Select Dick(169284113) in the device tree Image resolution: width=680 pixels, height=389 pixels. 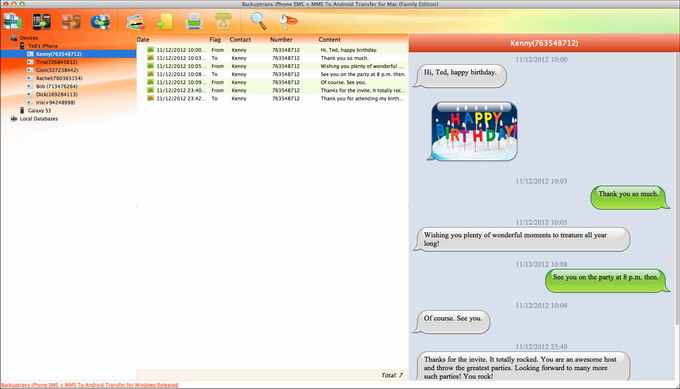(56, 94)
